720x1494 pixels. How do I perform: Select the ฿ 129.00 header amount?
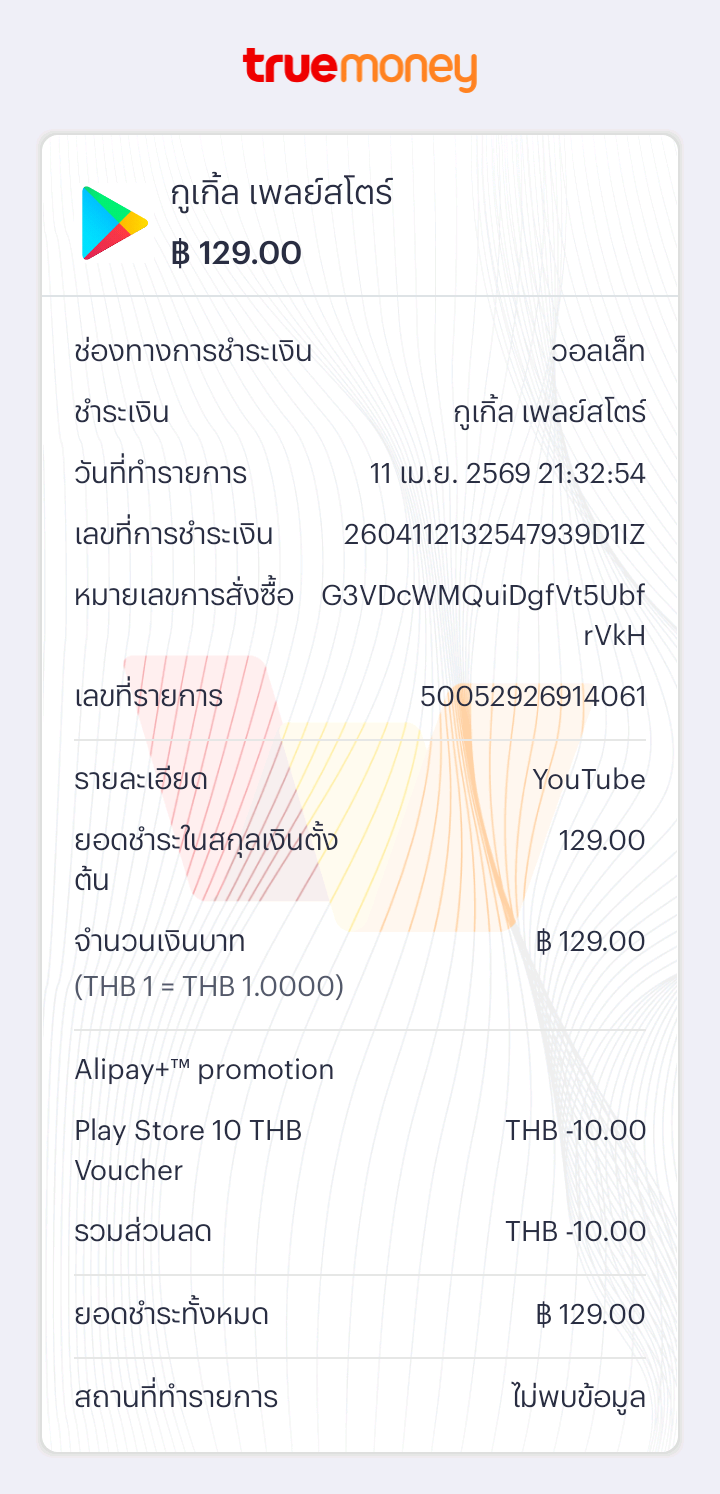[236, 253]
